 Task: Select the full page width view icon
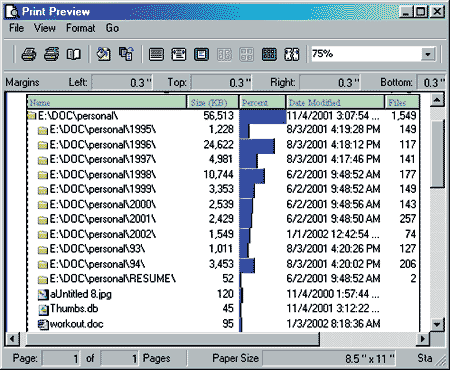[156, 54]
